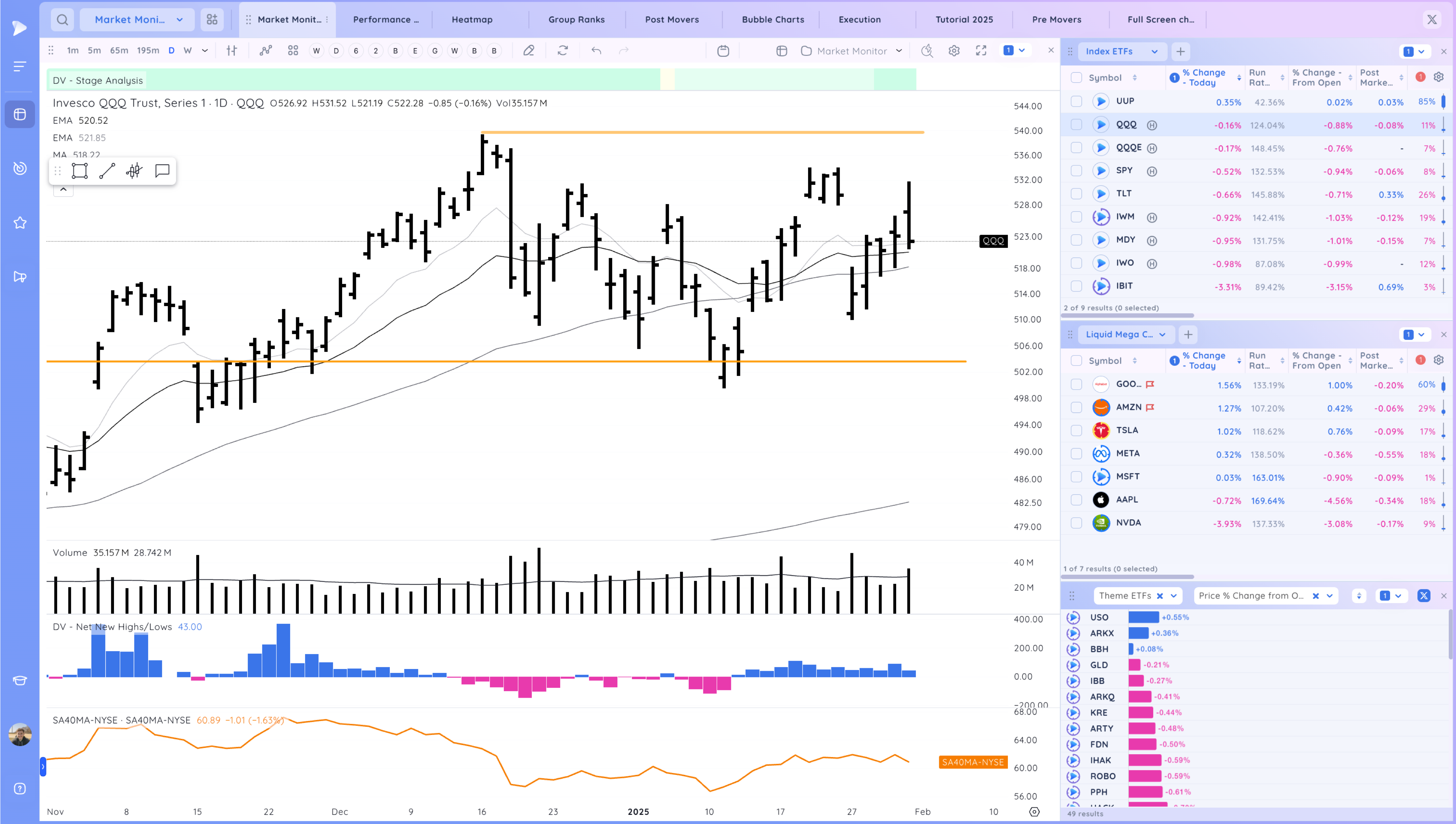The image size is (1456, 824).
Task: Check the QQQ row checkbox
Action: coord(1076,124)
